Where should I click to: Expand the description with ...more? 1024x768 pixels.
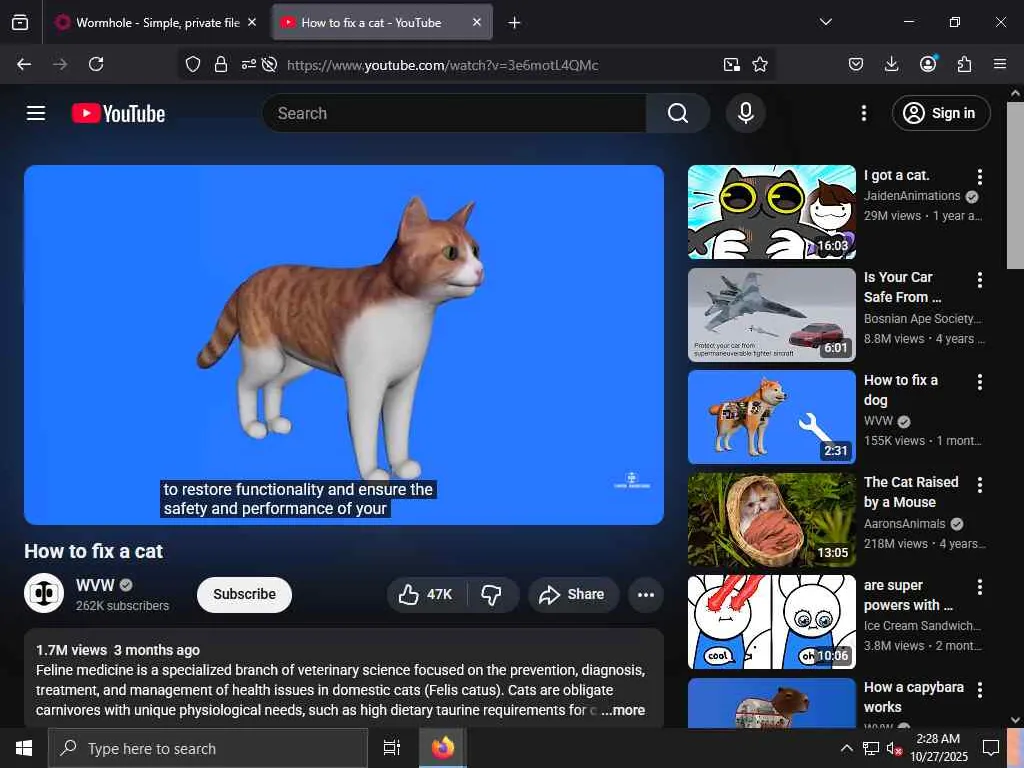623,710
